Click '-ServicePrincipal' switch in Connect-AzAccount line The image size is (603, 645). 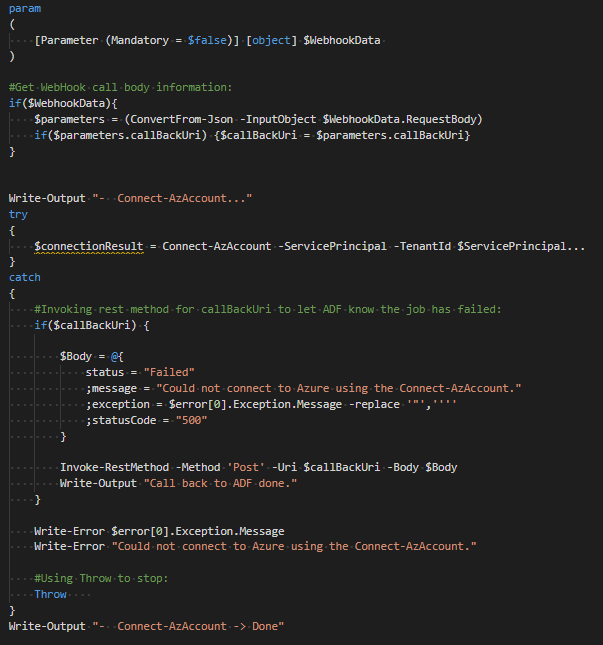[x=332, y=246]
